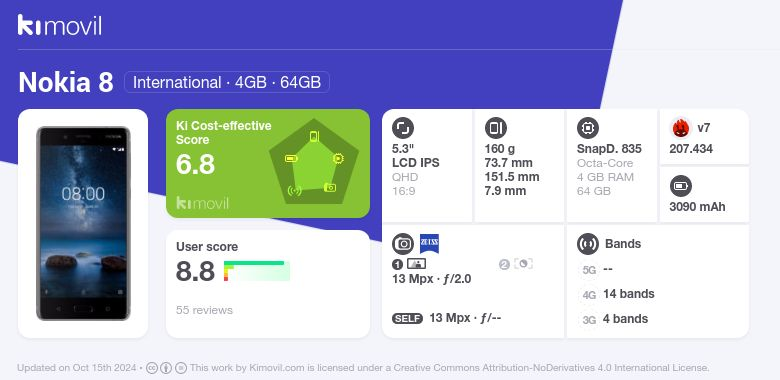The height and width of the screenshot is (380, 780).
Task: Click the Kimovil logo at top
Action: click(x=60, y=25)
